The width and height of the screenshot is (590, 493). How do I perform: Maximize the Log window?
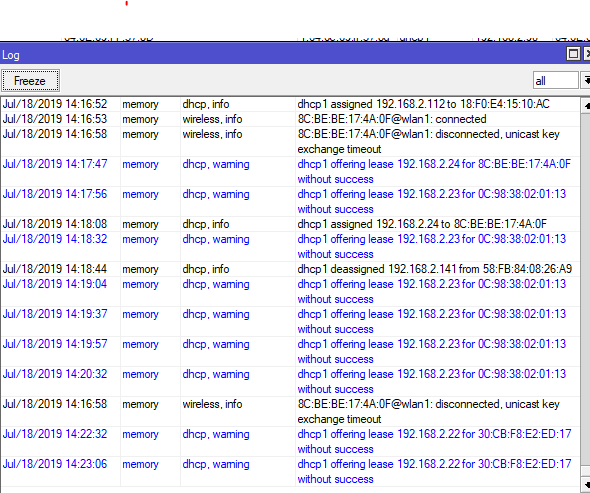click(573, 54)
